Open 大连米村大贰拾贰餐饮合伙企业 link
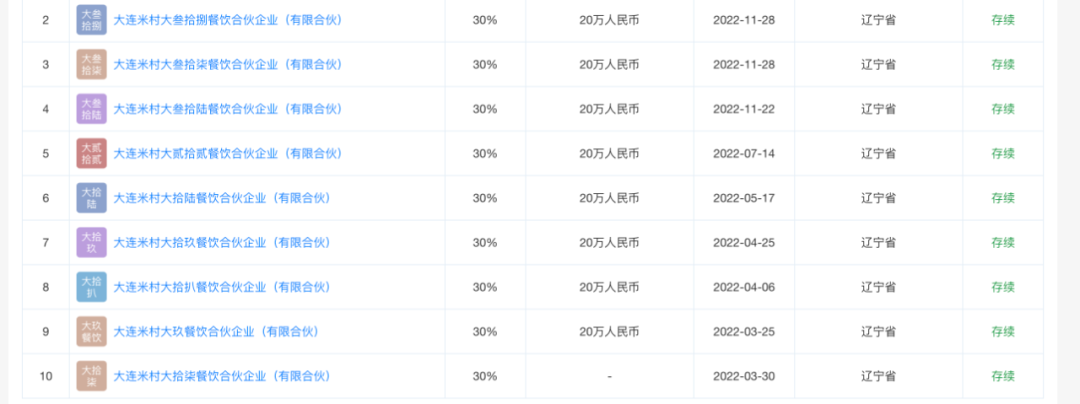 pyautogui.click(x=228, y=153)
